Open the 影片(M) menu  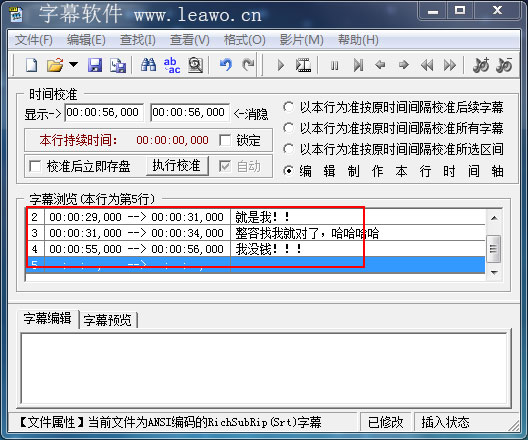[301, 40]
